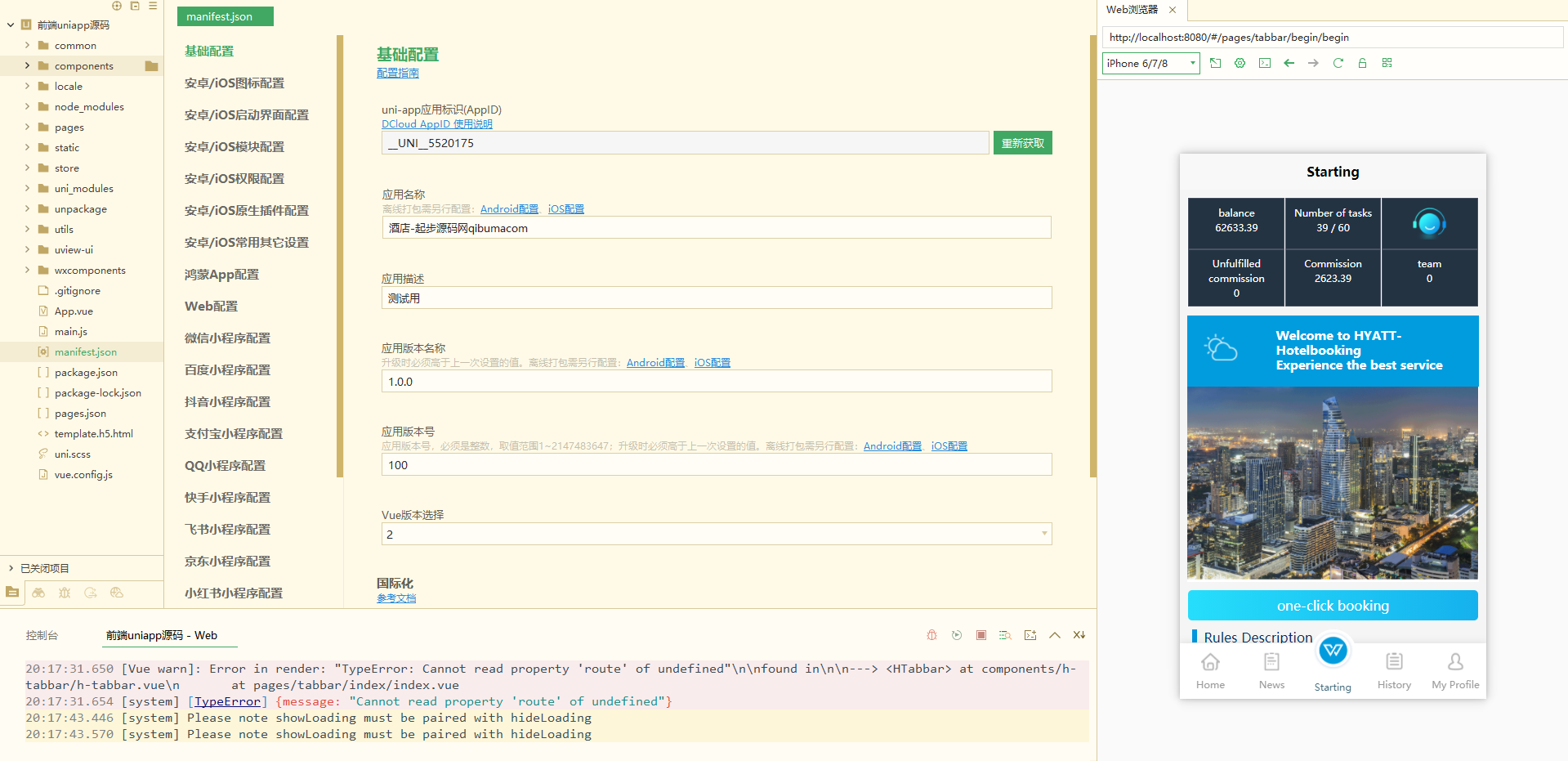Open the Vue version selection dropdown
The image size is (1568, 761).
tap(716, 535)
